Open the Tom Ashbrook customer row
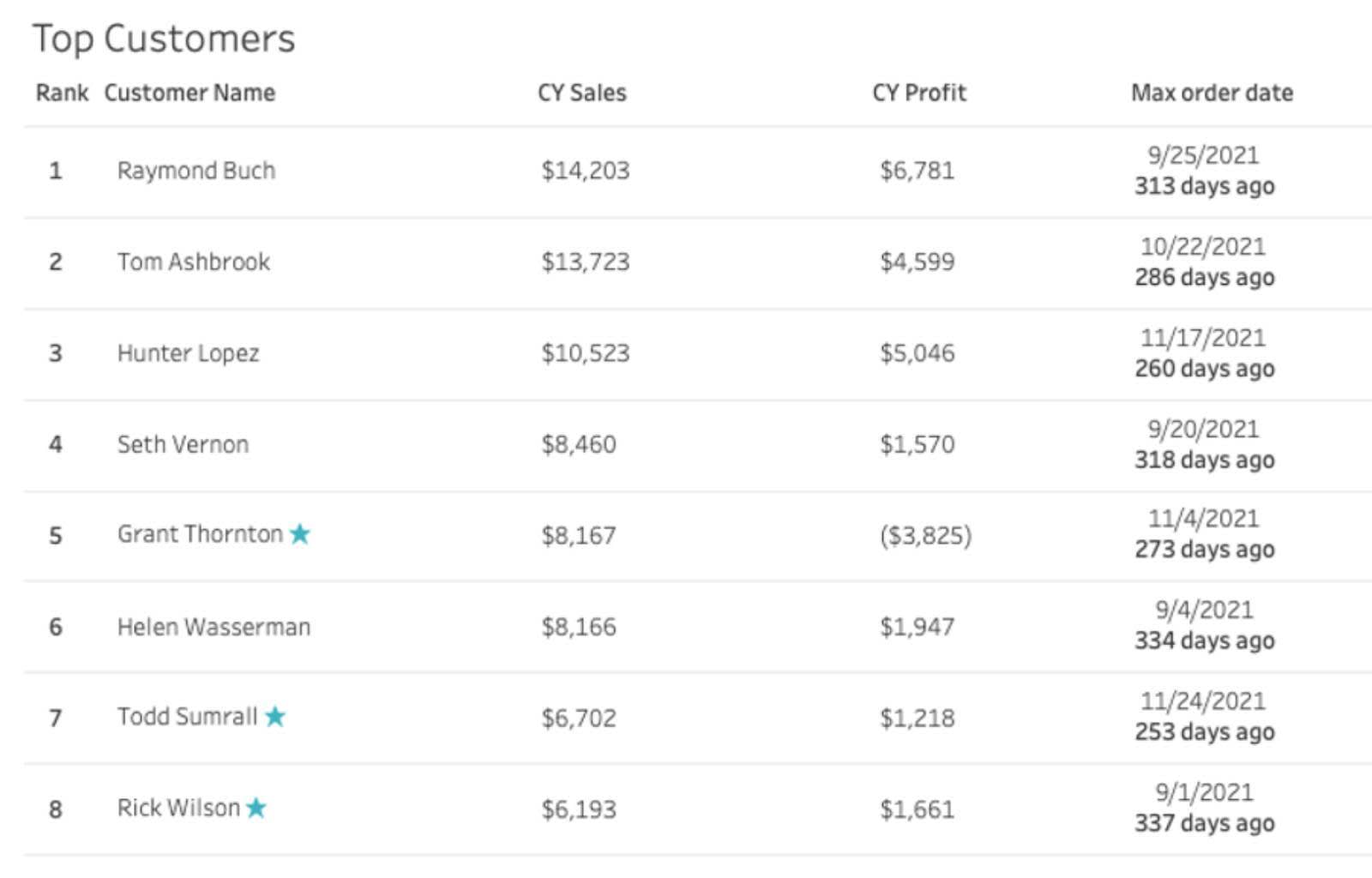The image size is (1372, 878). (x=194, y=262)
